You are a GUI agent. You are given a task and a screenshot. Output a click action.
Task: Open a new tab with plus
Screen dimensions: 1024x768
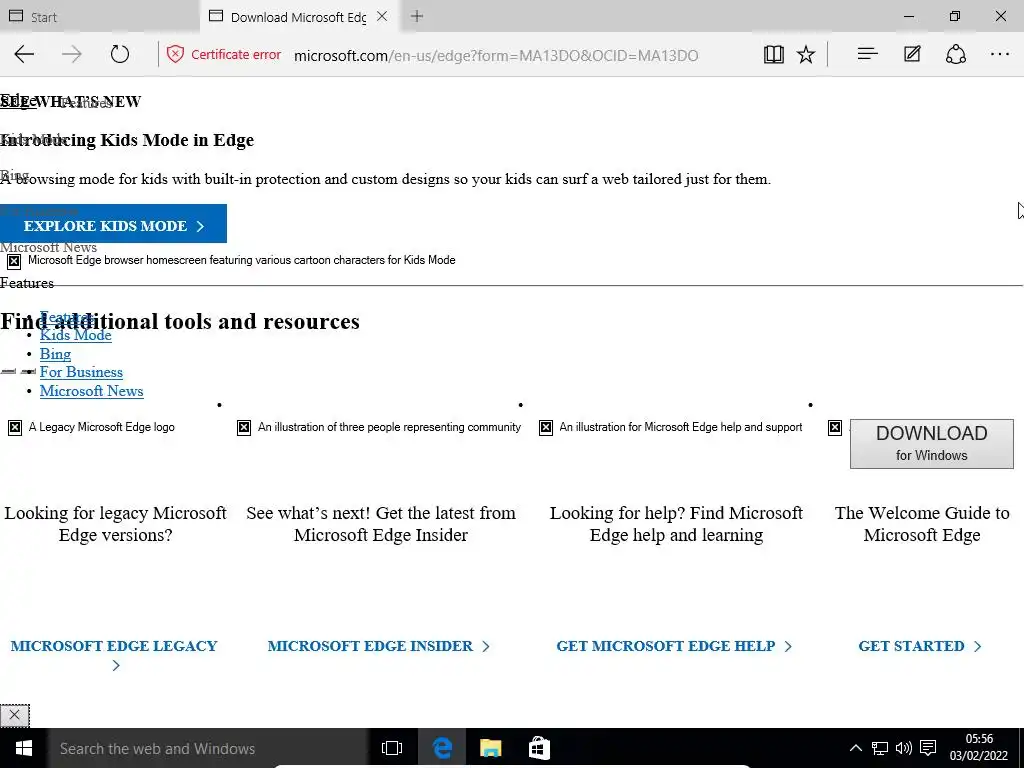417,16
